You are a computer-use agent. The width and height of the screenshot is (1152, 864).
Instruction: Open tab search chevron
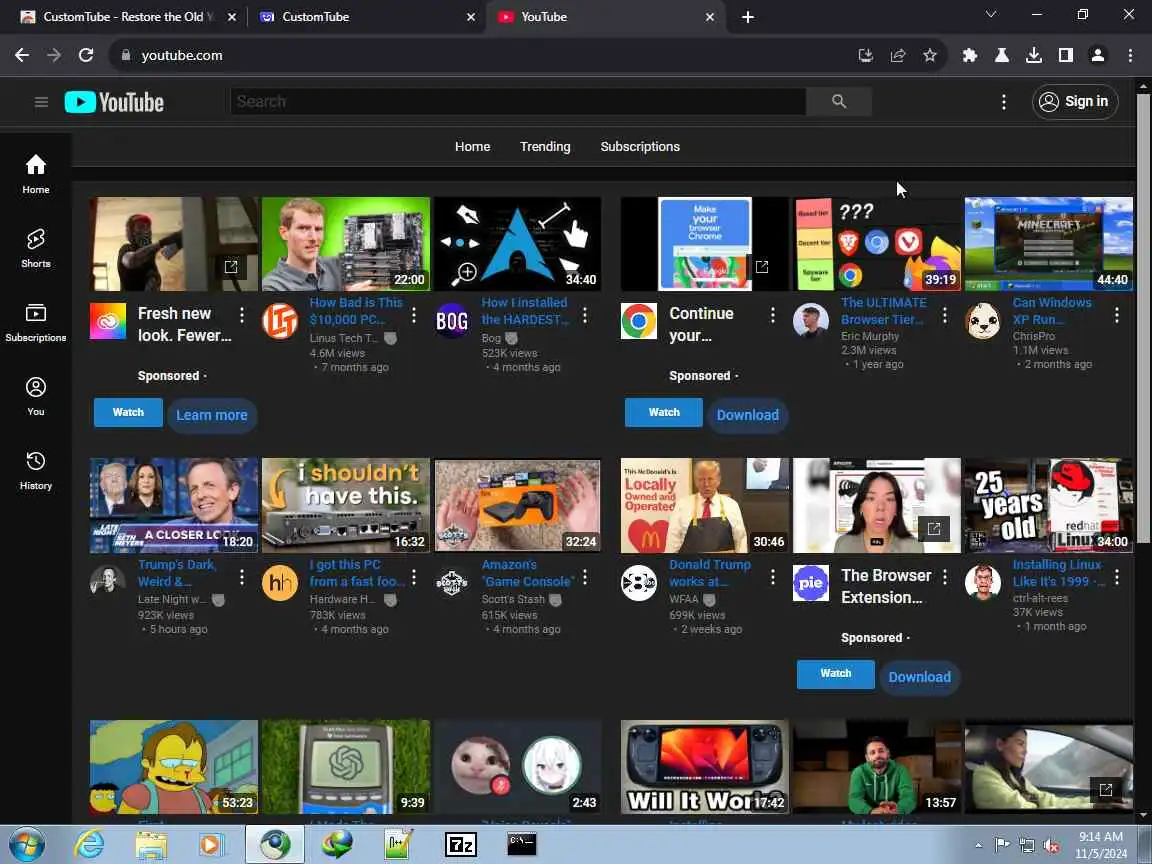(990, 15)
